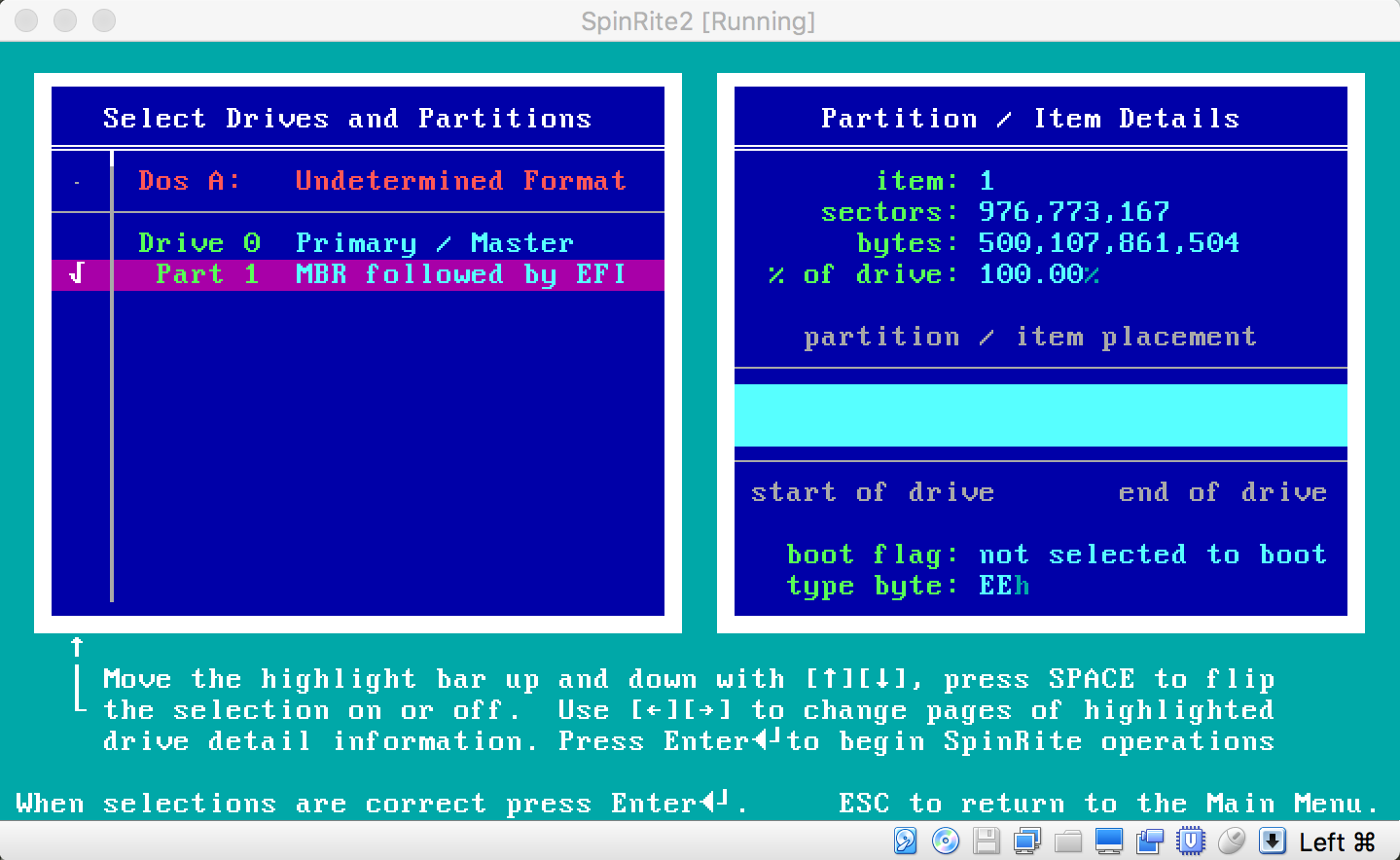Screen dimensions: 1400x860
Task: Select the Part 1 MBR followed by EFI row
Action: click(x=358, y=274)
